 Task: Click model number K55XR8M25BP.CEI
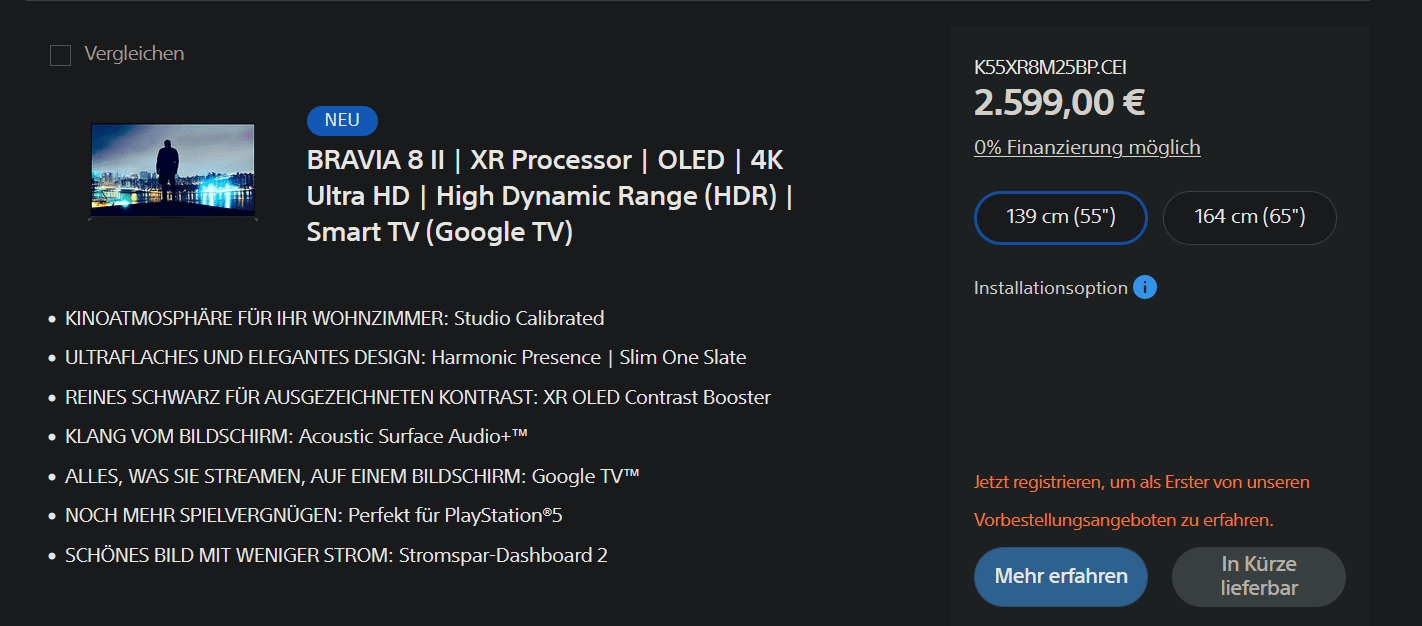click(1050, 68)
